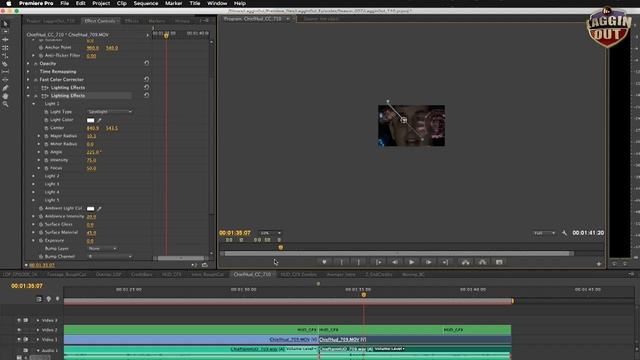Step back one frame
This screenshot has width=640, height=360.
point(395,262)
